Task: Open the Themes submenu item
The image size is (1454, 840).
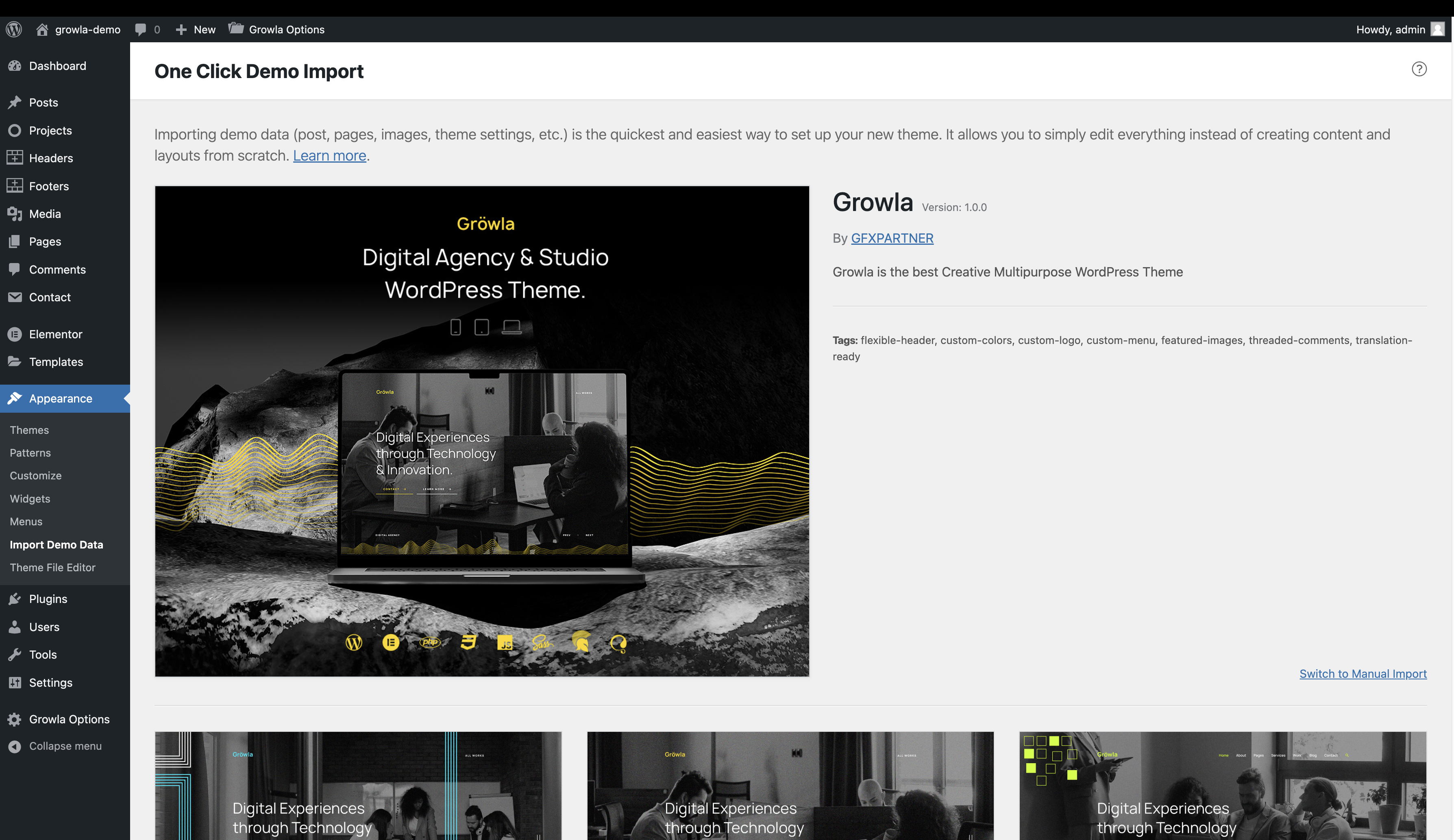Action: point(29,430)
